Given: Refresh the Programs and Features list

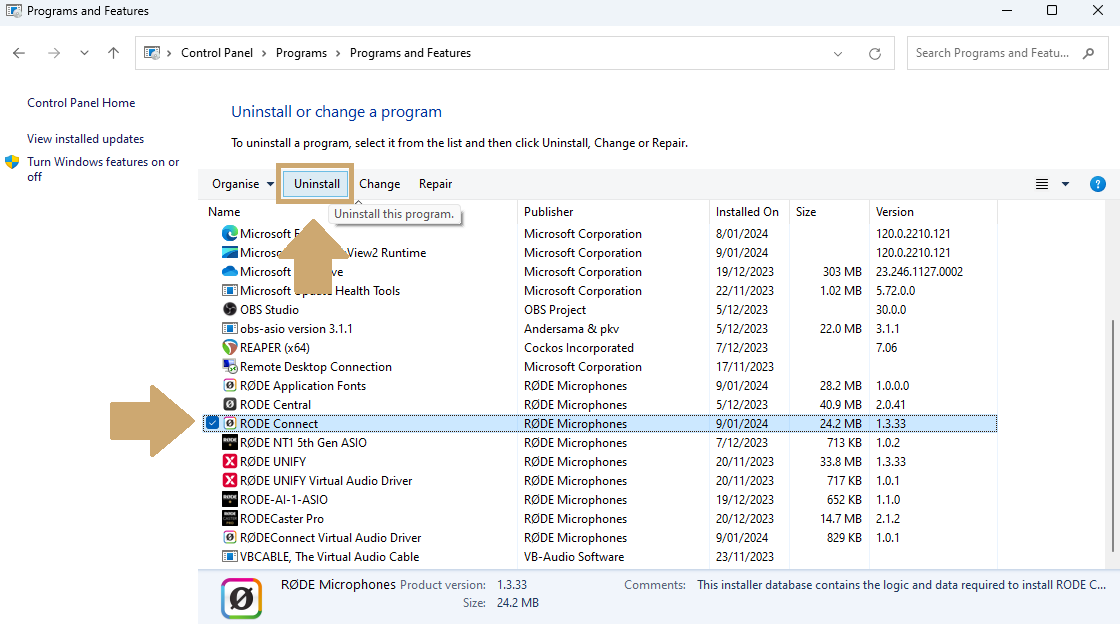Looking at the screenshot, I should pos(874,54).
